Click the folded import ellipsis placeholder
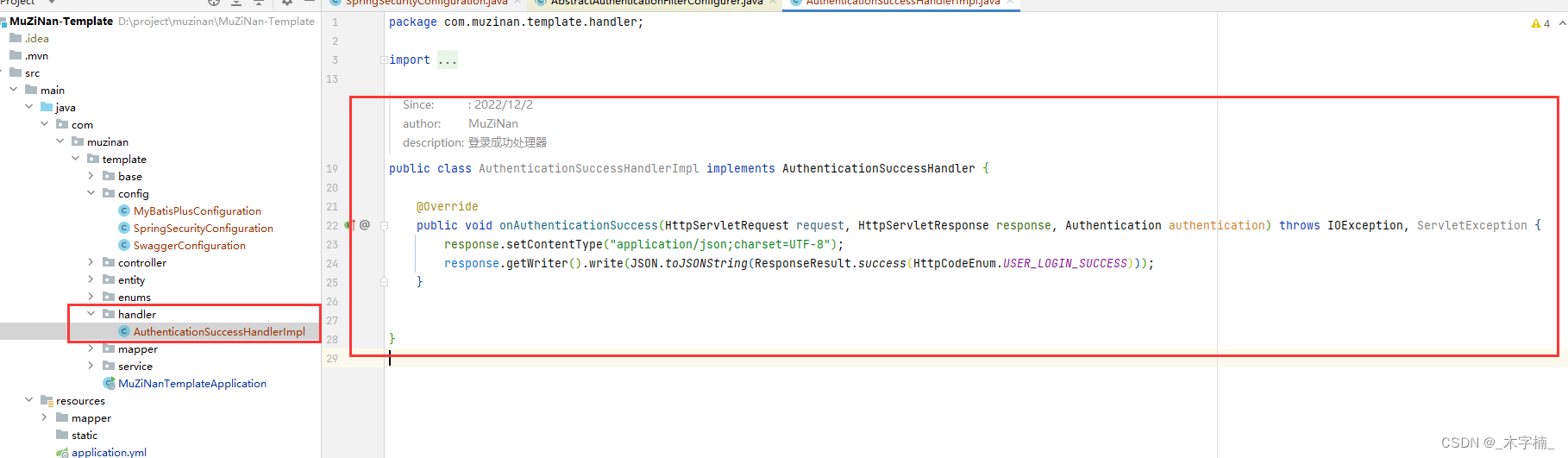1568x458 pixels. click(448, 60)
